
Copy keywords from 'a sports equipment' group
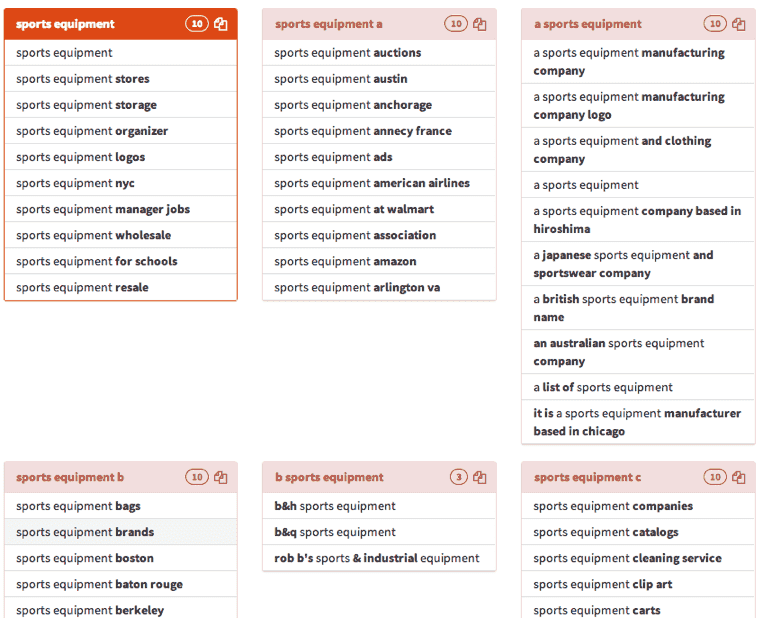(x=738, y=24)
